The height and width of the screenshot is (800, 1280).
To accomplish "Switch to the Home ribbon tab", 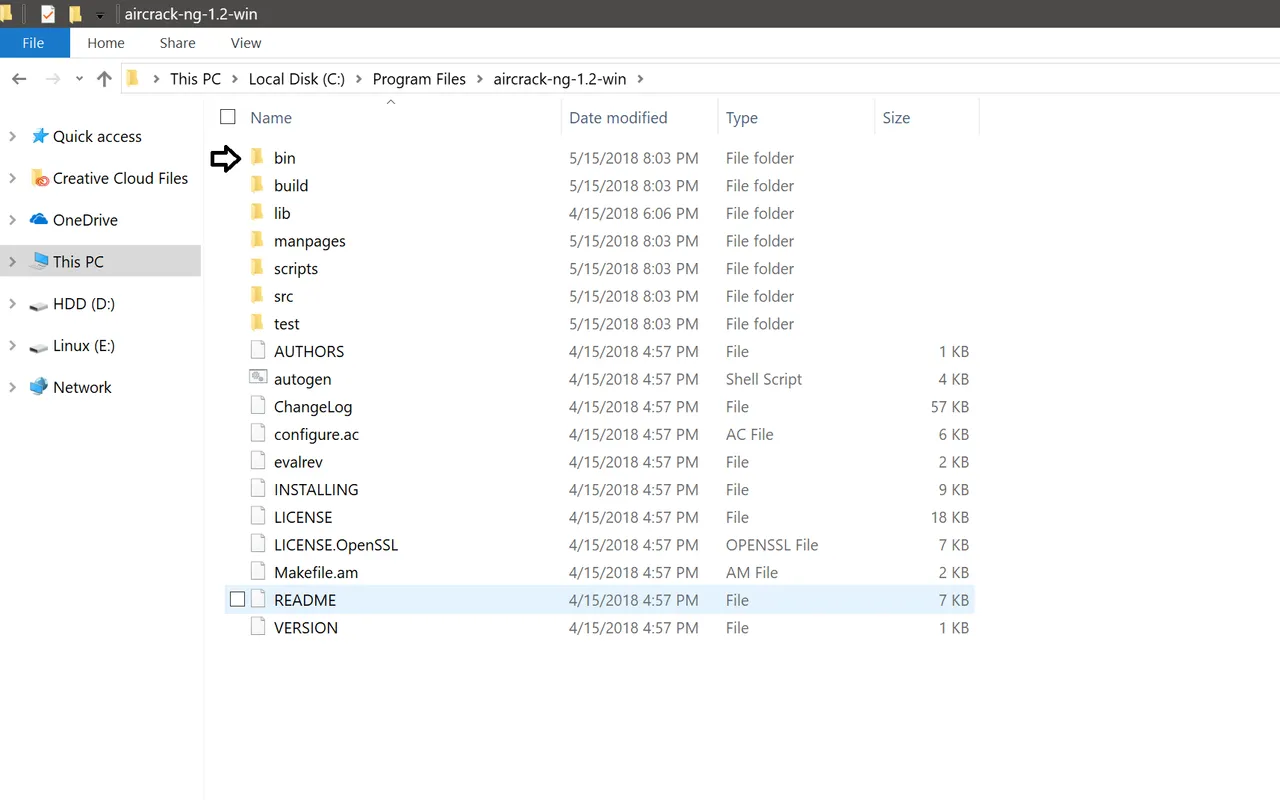I will click(106, 43).
